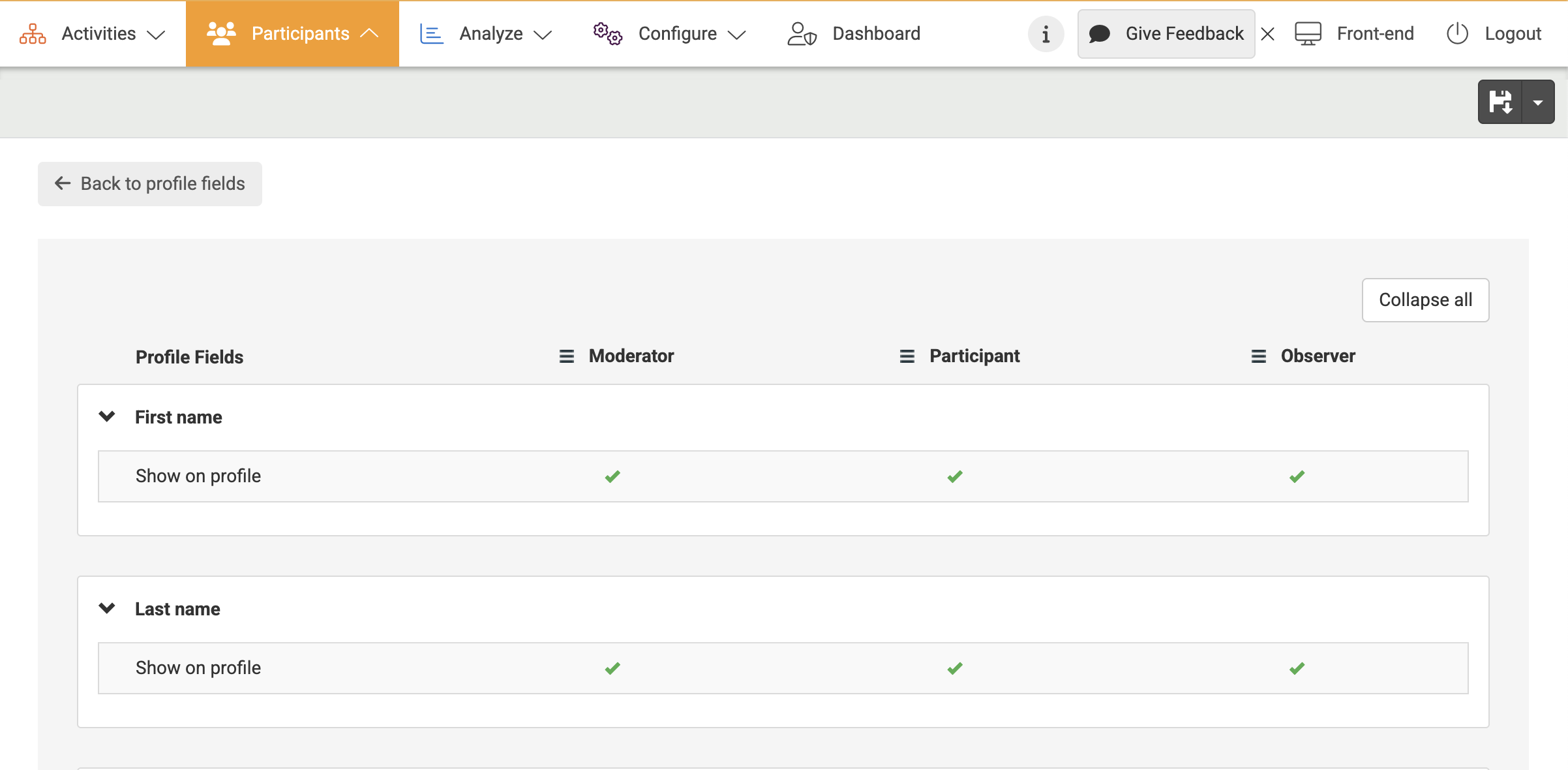This screenshot has width=1568, height=770.
Task: Open Dashboard user shield icon
Action: pos(802,34)
